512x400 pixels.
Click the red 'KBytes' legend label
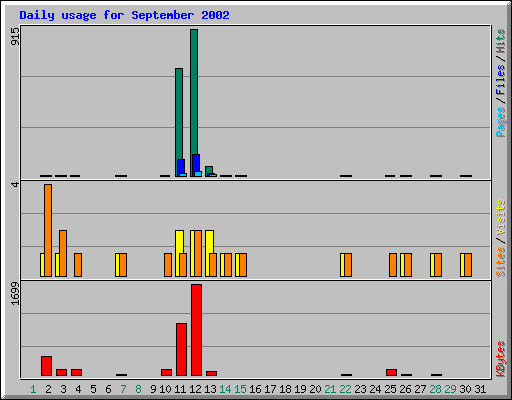click(x=501, y=359)
